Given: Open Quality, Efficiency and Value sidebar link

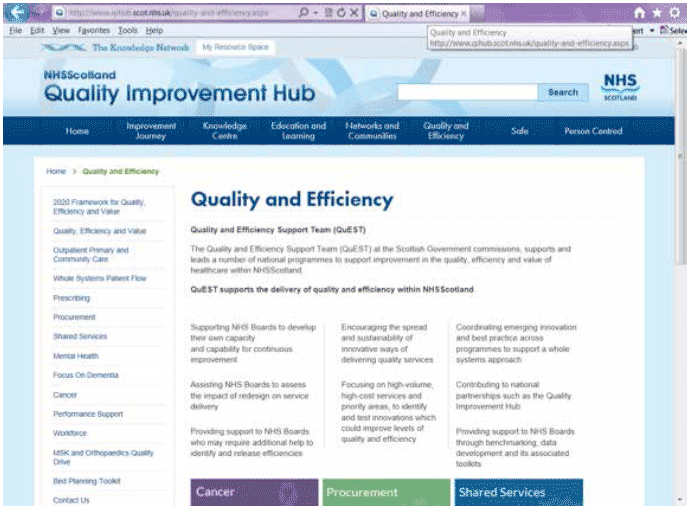Looking at the screenshot, I should coord(100,231).
